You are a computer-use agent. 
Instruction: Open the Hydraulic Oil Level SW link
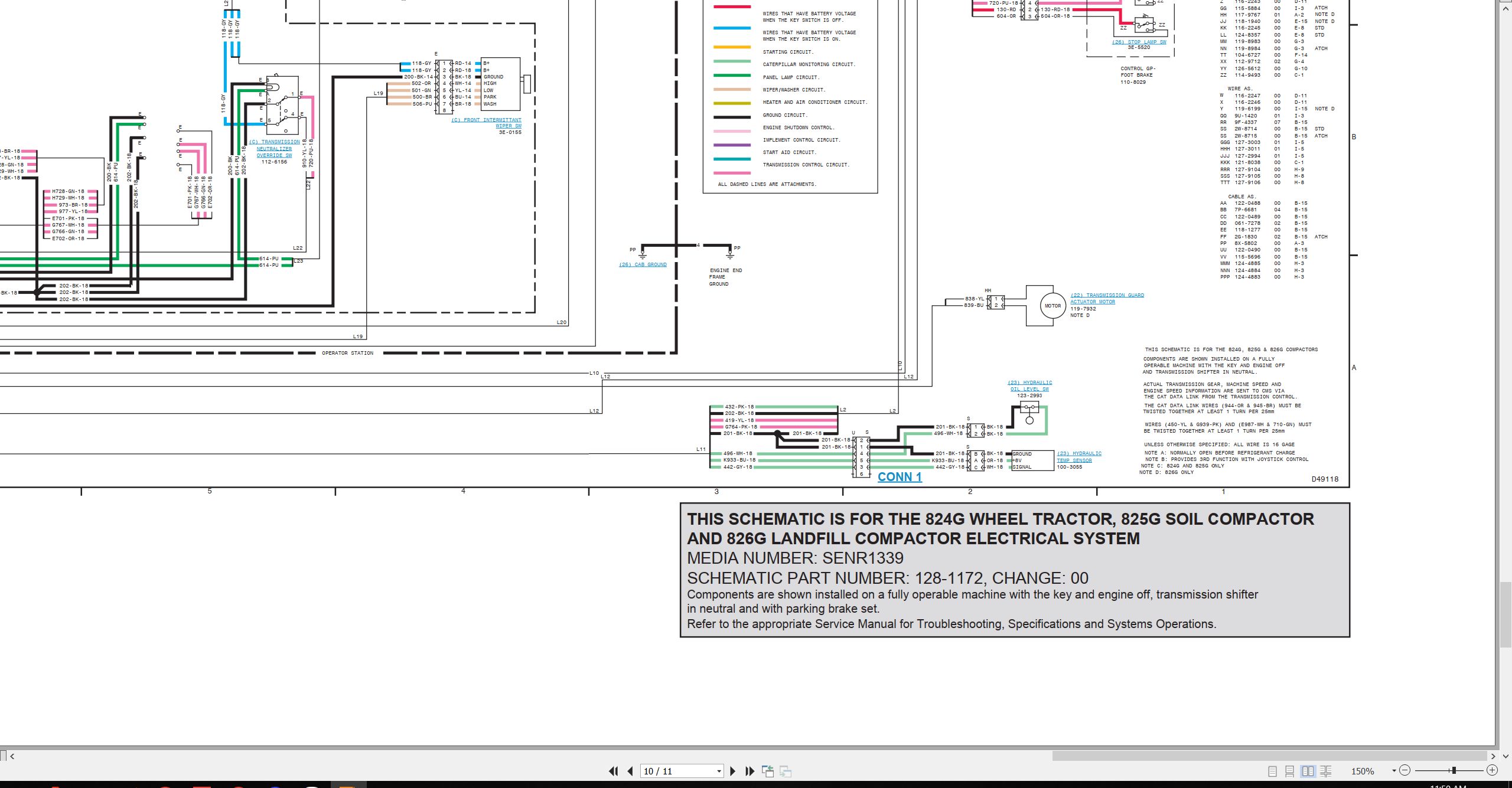point(1029,386)
